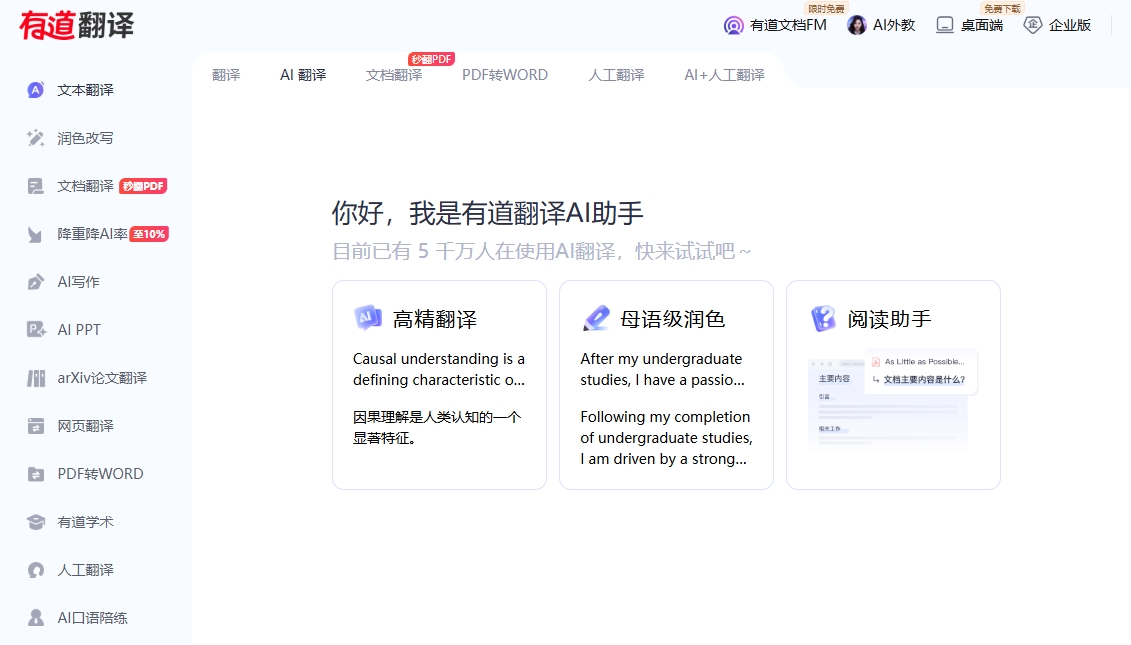Click the 有道文档FM podcast icon
The height and width of the screenshot is (645, 1131).
[x=733, y=25]
